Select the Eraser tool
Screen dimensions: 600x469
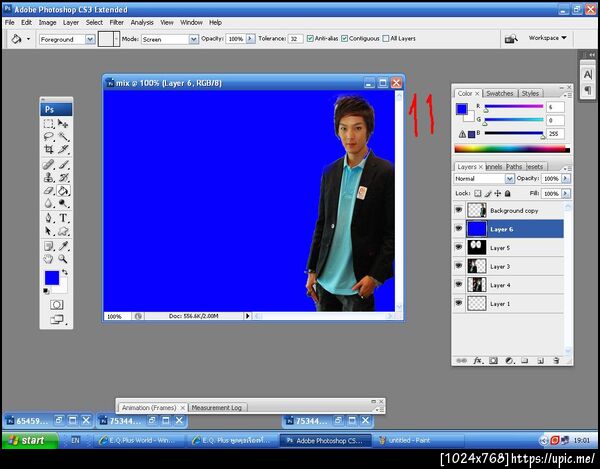pyautogui.click(x=49, y=190)
